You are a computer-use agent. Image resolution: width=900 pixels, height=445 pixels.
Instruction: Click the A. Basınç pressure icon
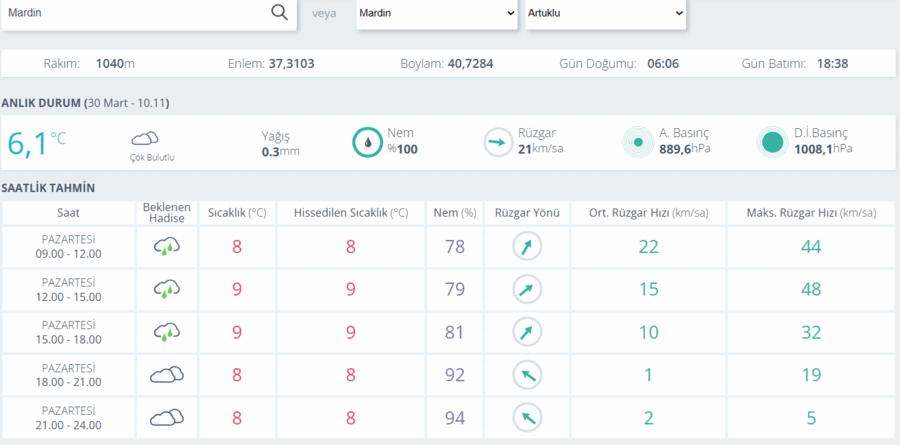[638, 142]
